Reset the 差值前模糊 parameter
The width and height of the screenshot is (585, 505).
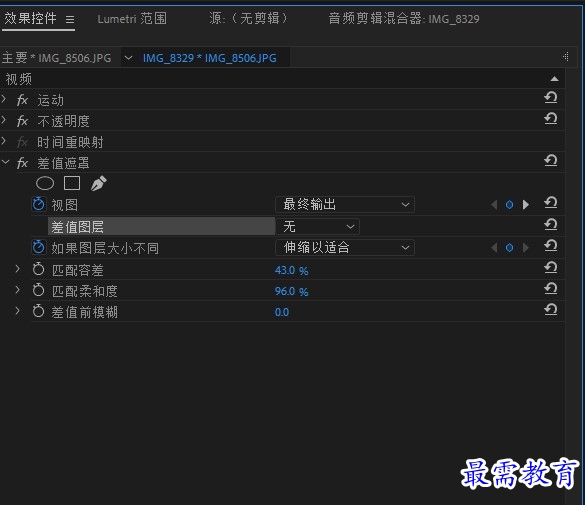click(551, 309)
